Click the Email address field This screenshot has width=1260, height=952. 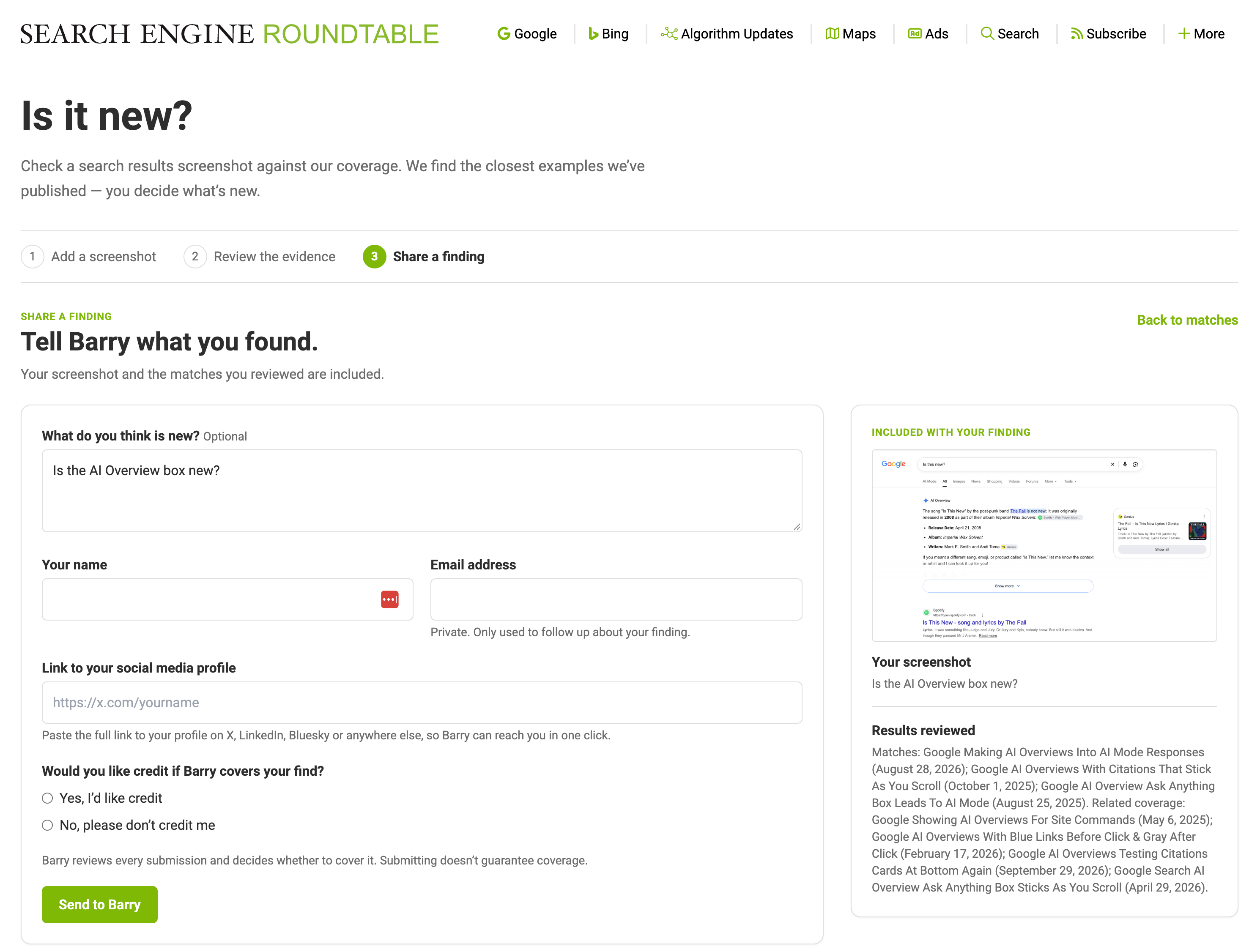click(616, 599)
